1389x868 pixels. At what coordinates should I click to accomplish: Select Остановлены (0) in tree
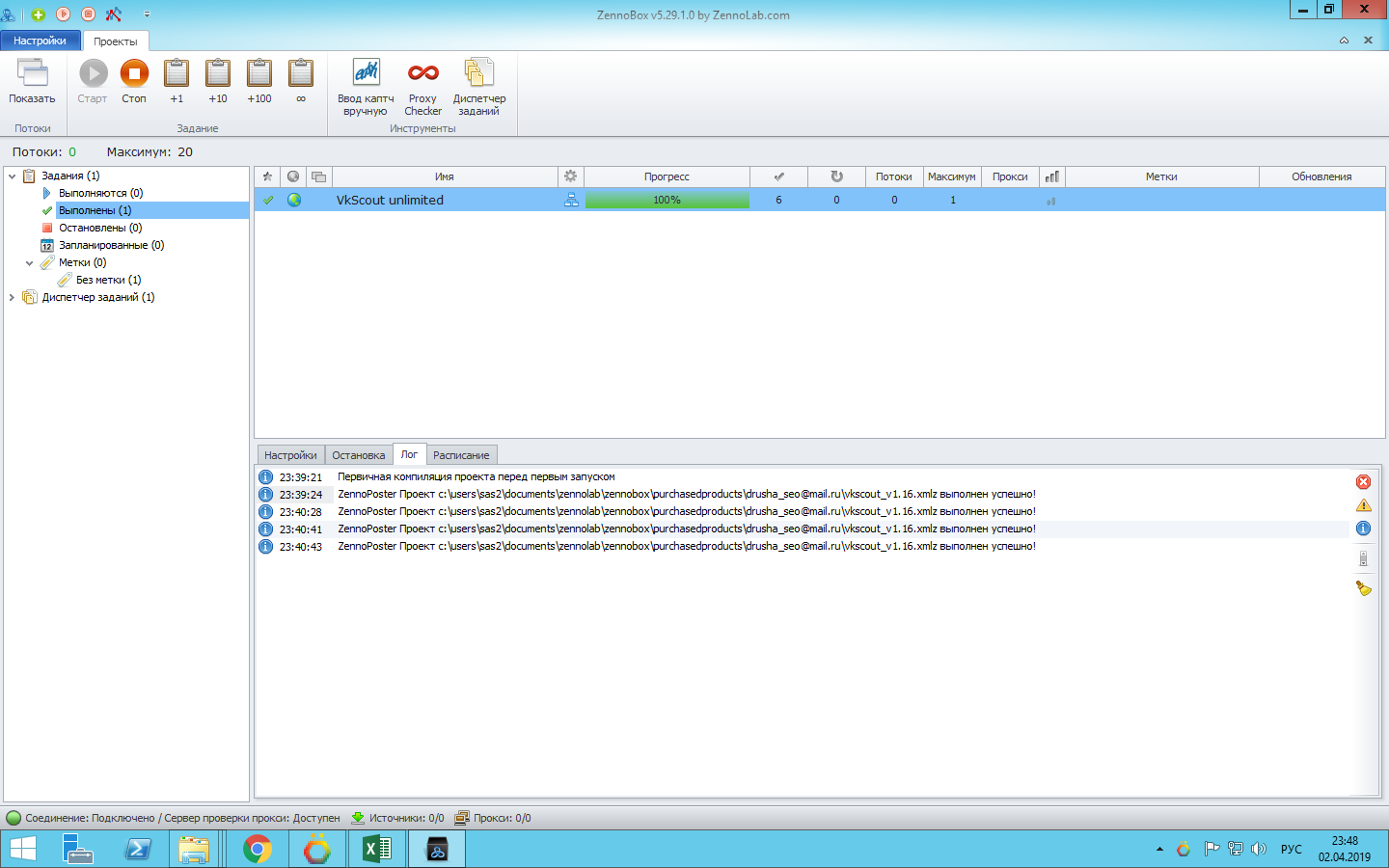[100, 228]
